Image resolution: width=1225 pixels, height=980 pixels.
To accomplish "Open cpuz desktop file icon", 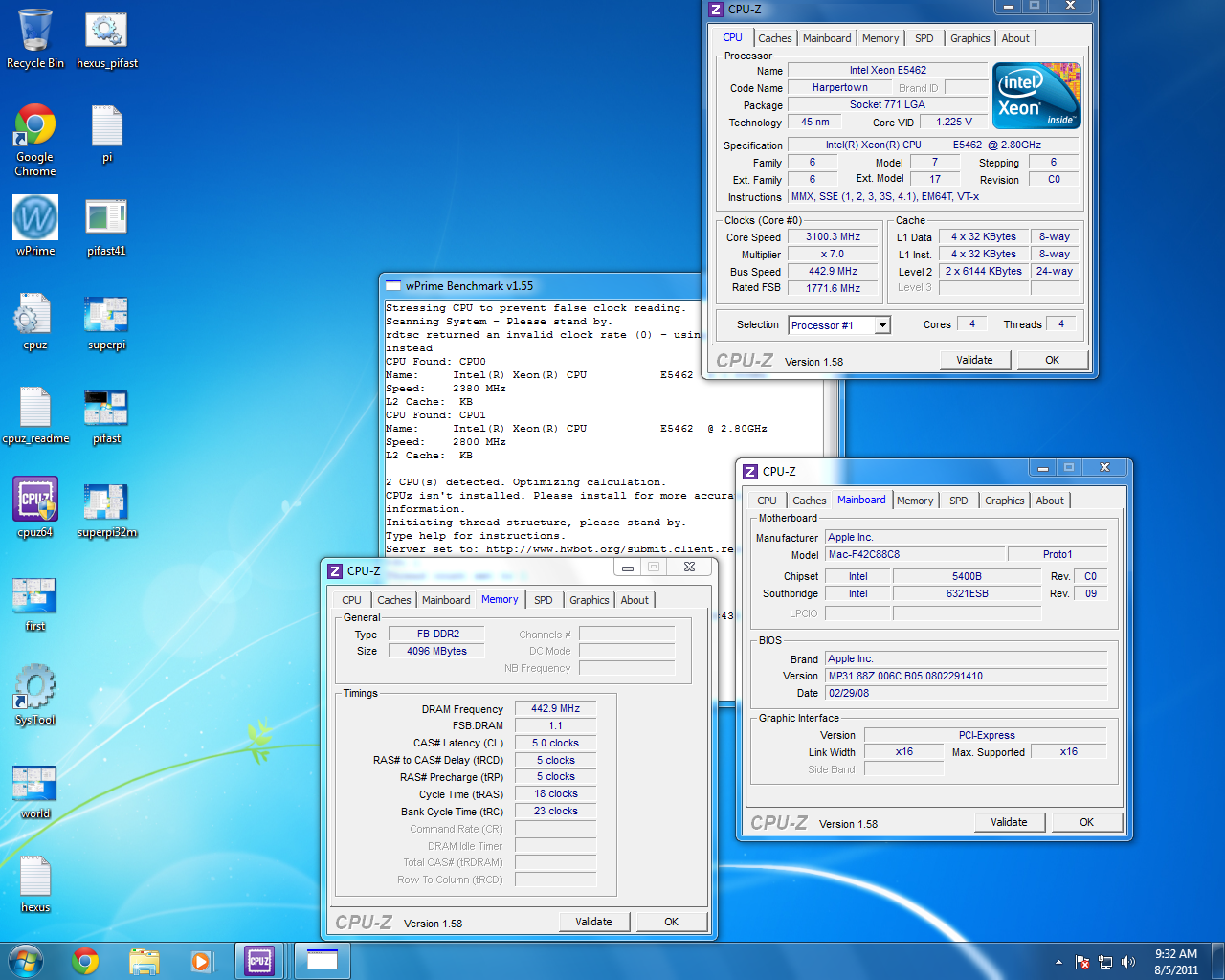I will pos(35,320).
